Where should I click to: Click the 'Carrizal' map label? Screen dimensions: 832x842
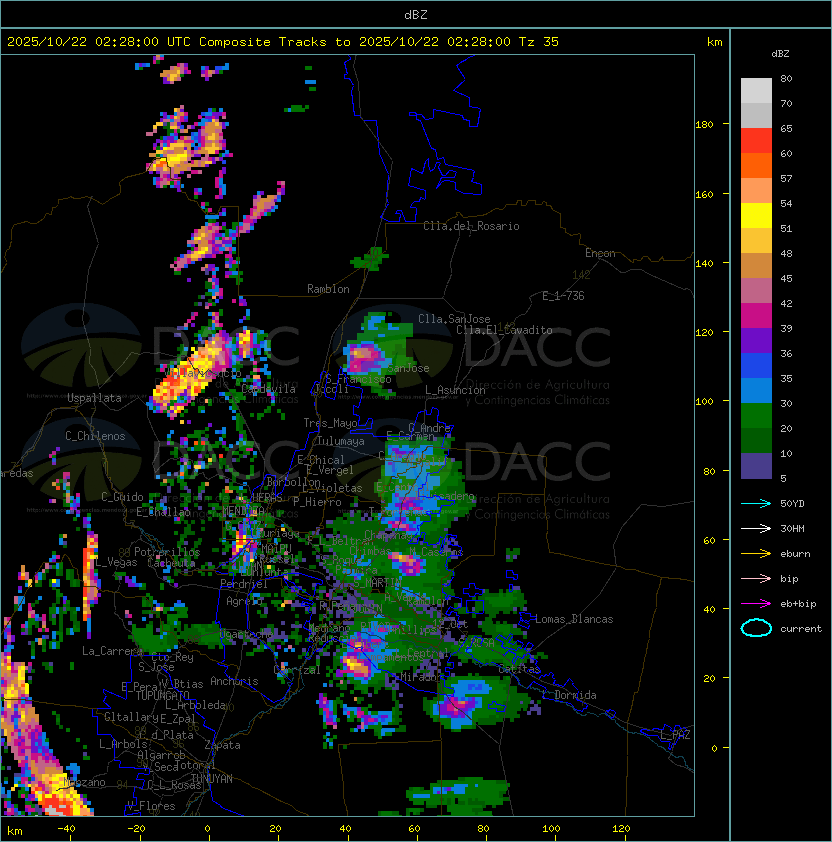point(297,671)
